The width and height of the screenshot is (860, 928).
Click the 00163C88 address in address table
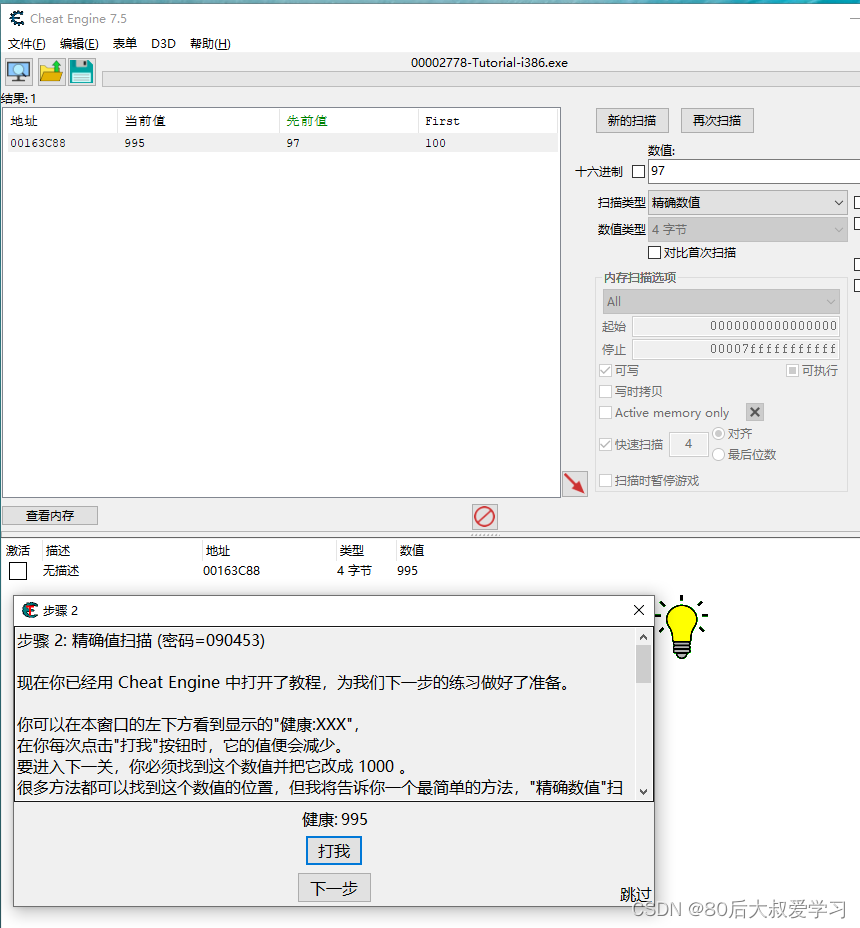click(231, 571)
